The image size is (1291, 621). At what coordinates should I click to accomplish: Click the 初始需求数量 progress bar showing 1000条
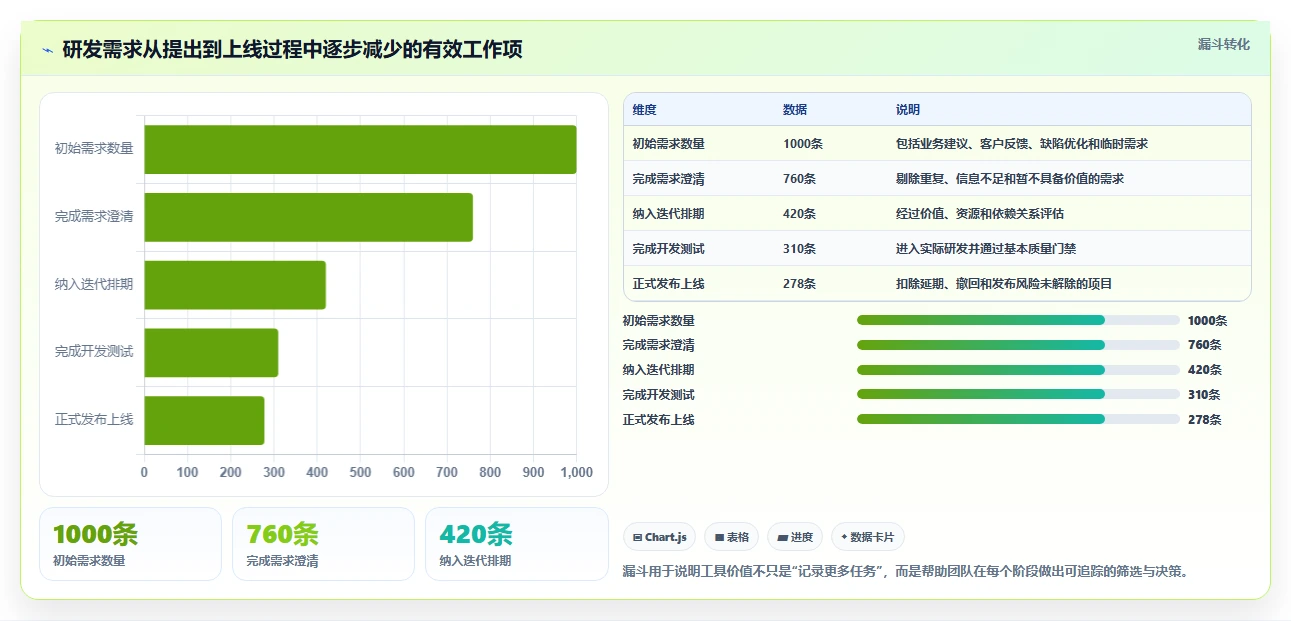1018,320
